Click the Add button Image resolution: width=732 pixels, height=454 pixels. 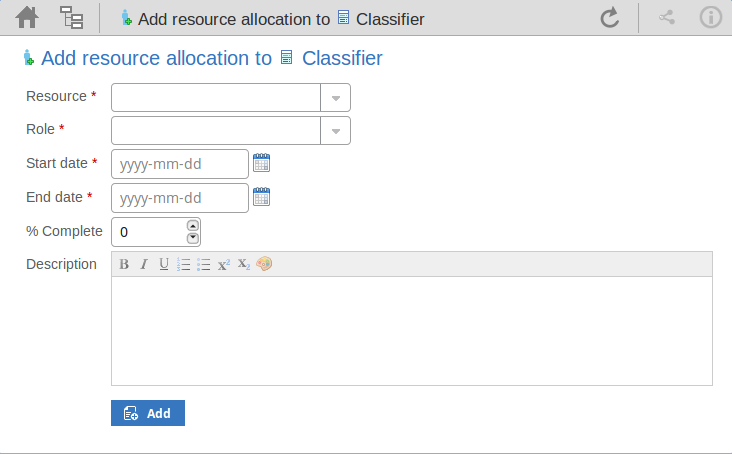pyautogui.click(x=148, y=413)
